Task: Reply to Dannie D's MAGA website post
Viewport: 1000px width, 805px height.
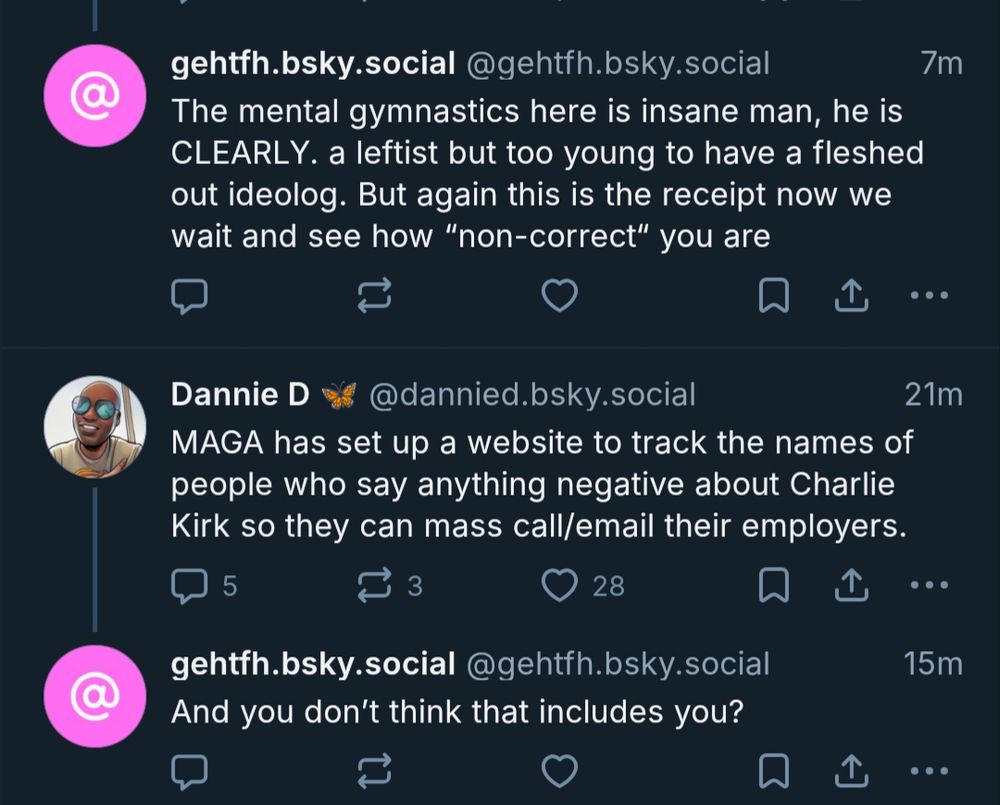Action: pyautogui.click(x=188, y=585)
